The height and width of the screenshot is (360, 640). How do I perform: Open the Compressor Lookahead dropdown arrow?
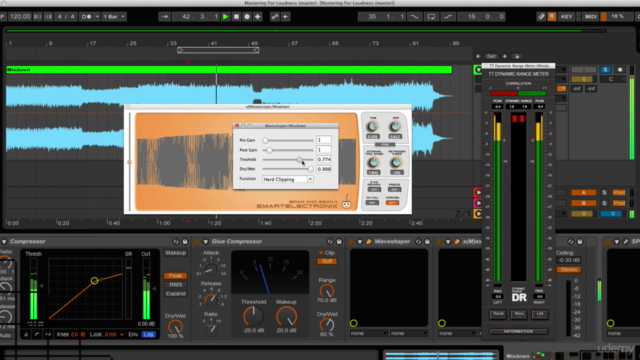click(122, 335)
